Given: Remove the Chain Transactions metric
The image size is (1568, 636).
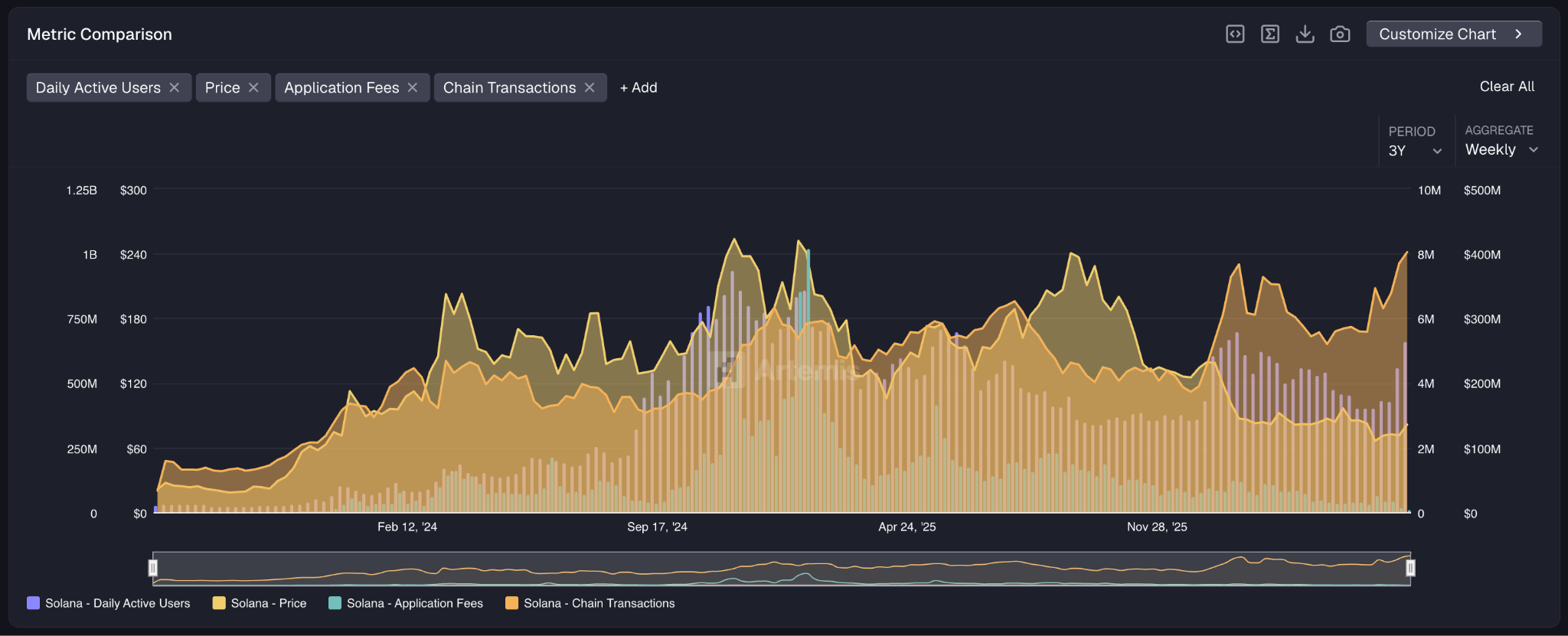Looking at the screenshot, I should pos(590,87).
